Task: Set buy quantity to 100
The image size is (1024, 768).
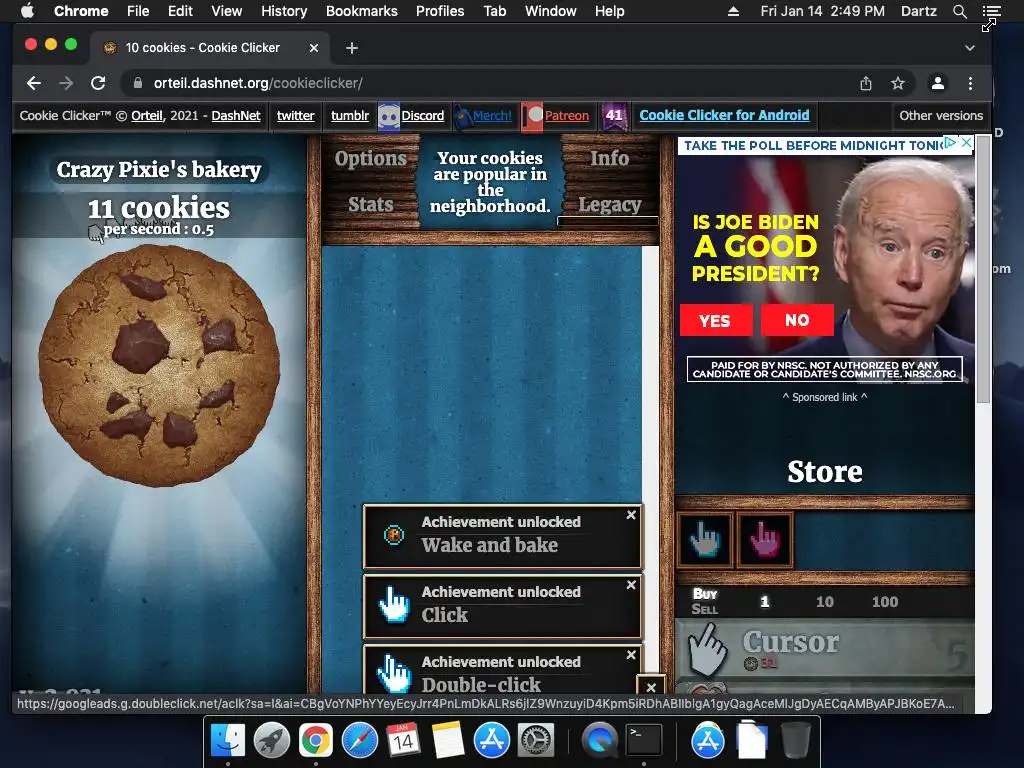Action: pyautogui.click(x=885, y=601)
